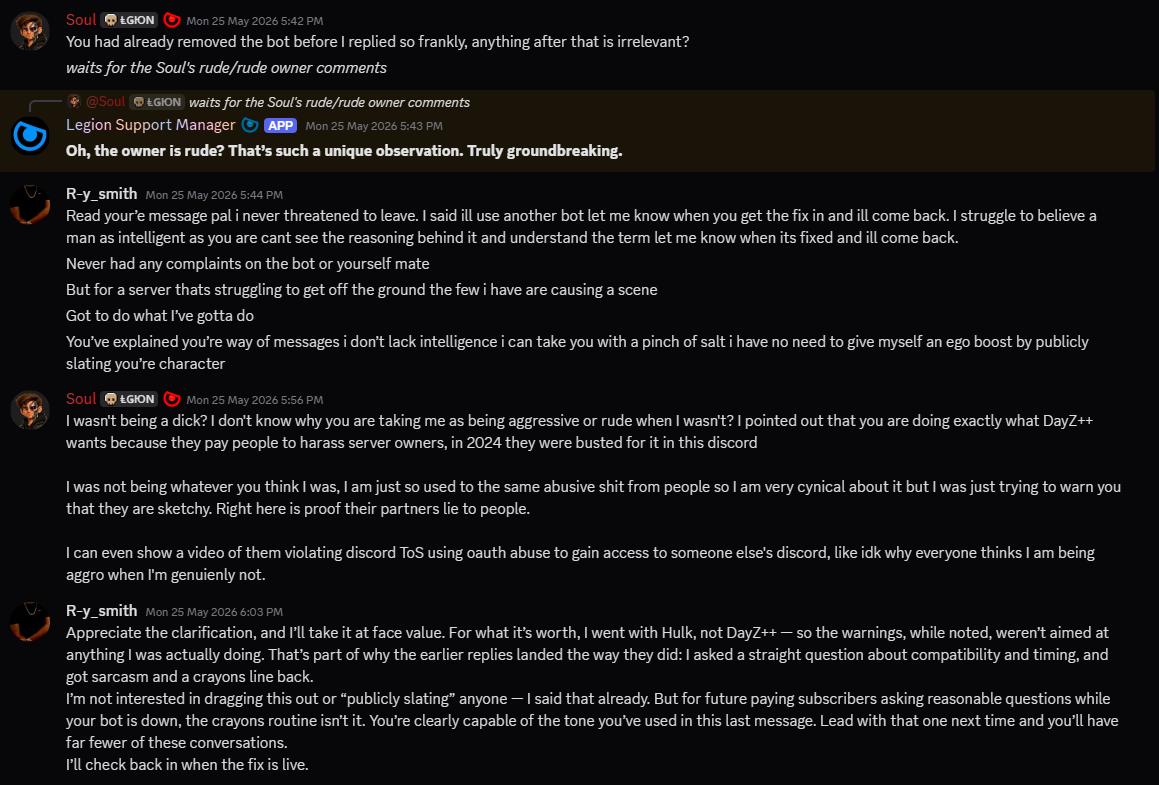Click the red role icon next to Soul's top username
The image size is (1159, 785).
tap(171, 20)
